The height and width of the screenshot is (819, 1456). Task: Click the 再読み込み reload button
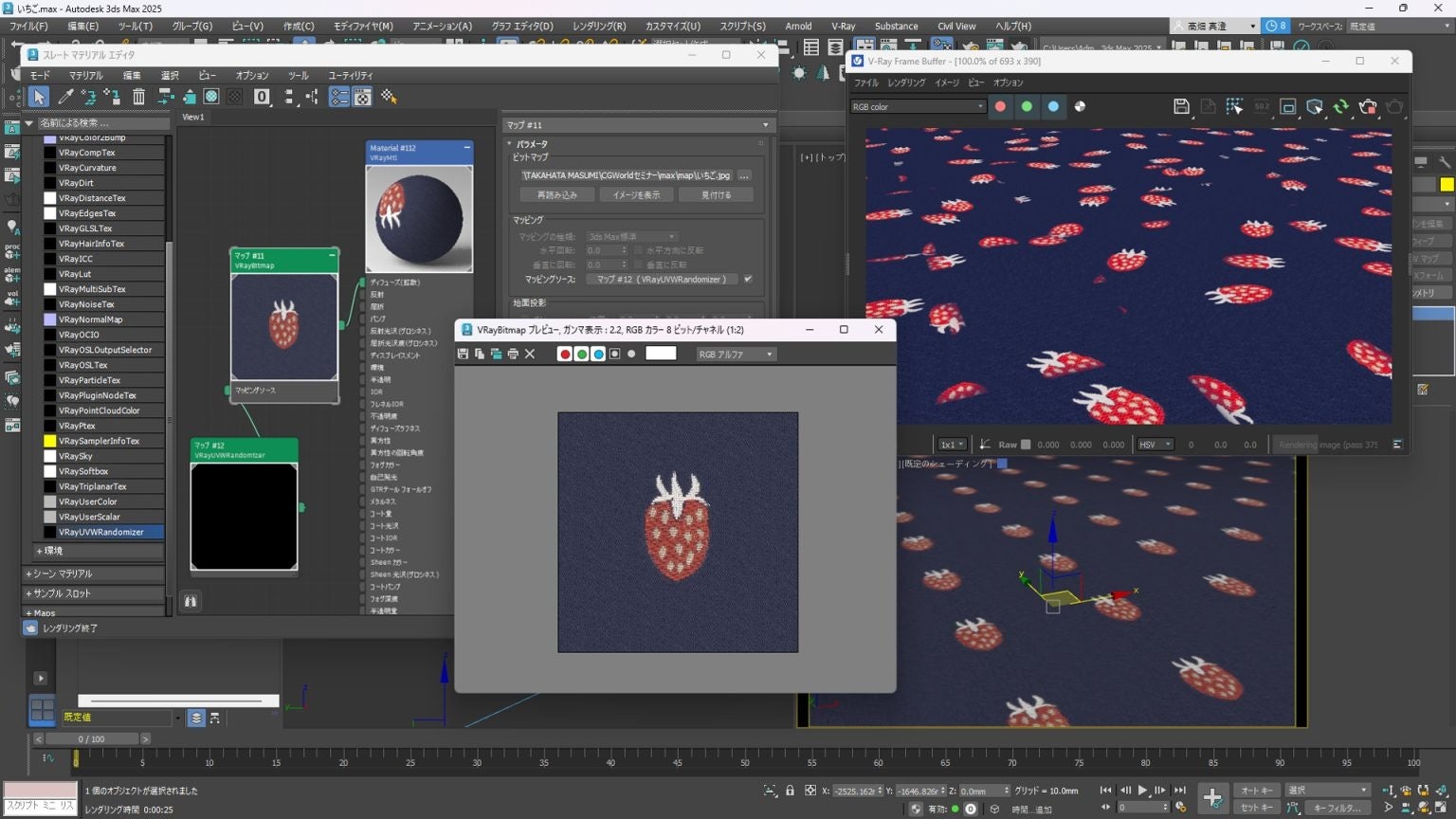[x=556, y=195]
